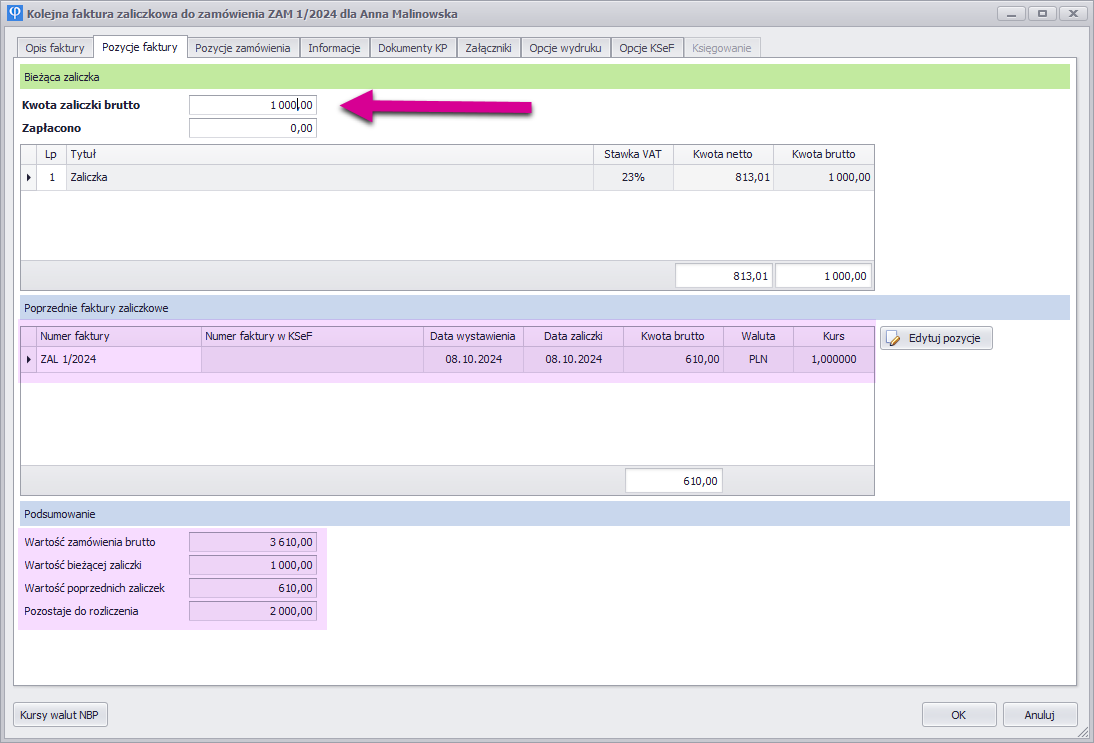Click the Anuluj button
1094x743 pixels.
point(1039,715)
